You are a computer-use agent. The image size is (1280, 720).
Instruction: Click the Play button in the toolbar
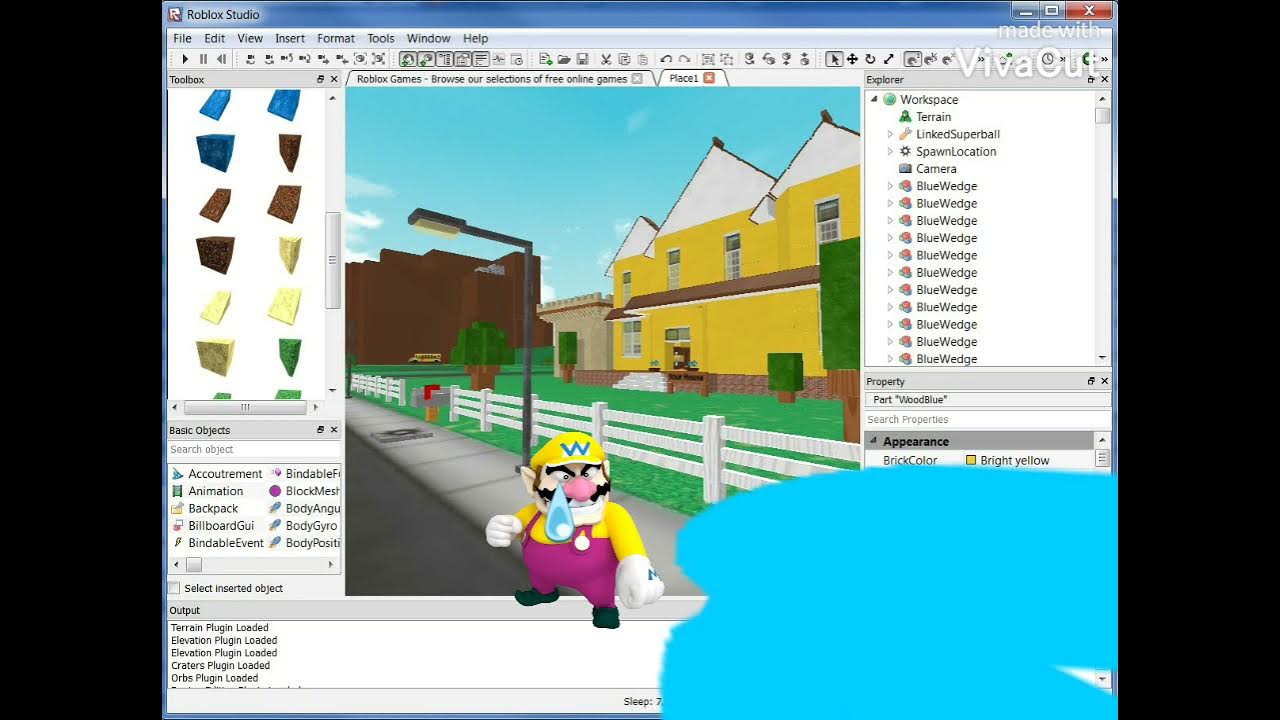point(185,59)
